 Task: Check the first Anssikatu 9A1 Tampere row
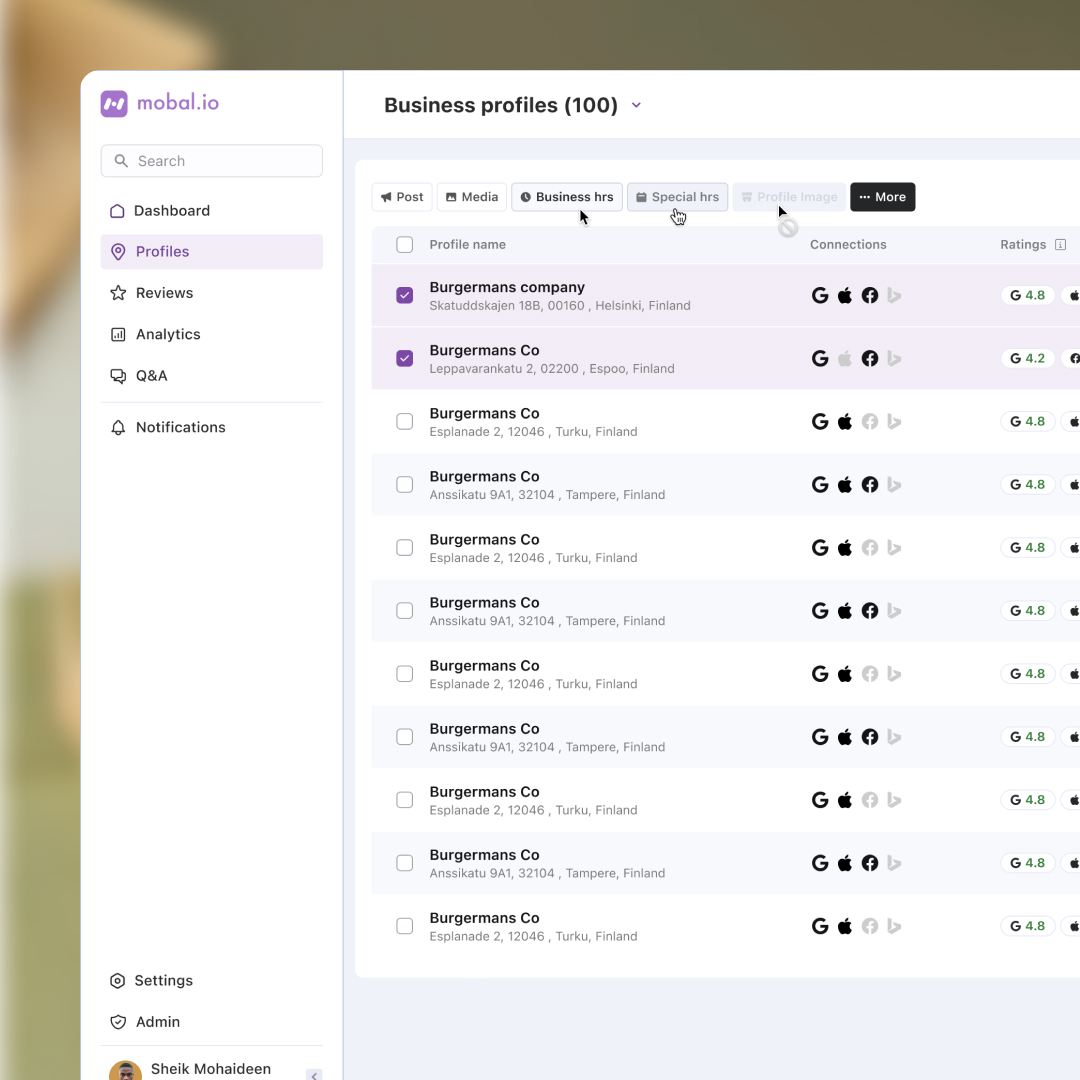(x=404, y=484)
